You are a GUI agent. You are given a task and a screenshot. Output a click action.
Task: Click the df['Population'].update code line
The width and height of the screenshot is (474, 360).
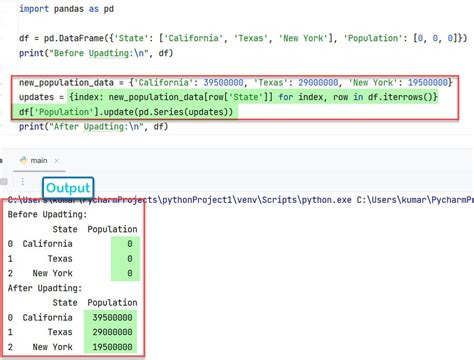coord(126,112)
